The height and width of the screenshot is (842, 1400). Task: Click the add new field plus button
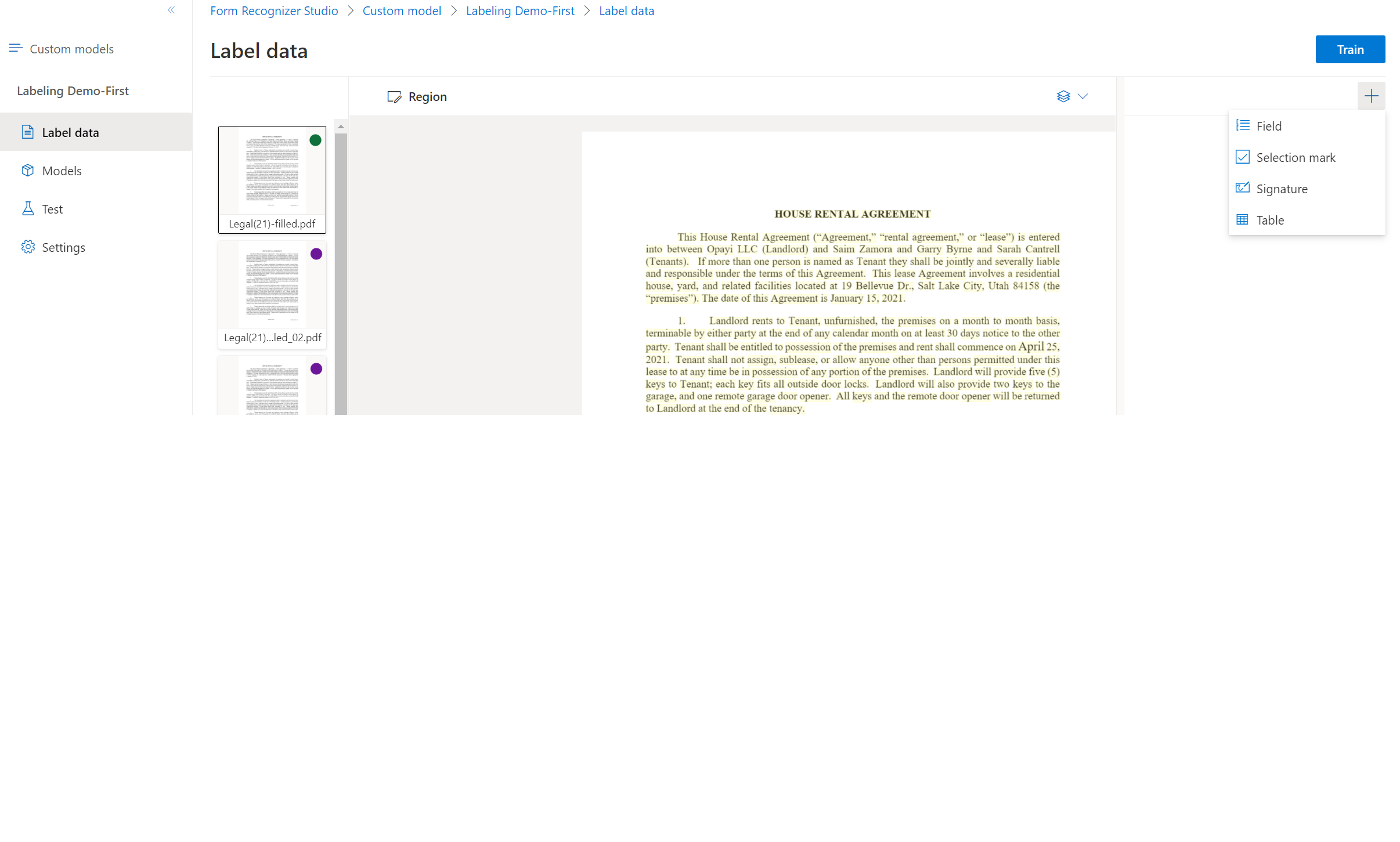pos(1372,96)
